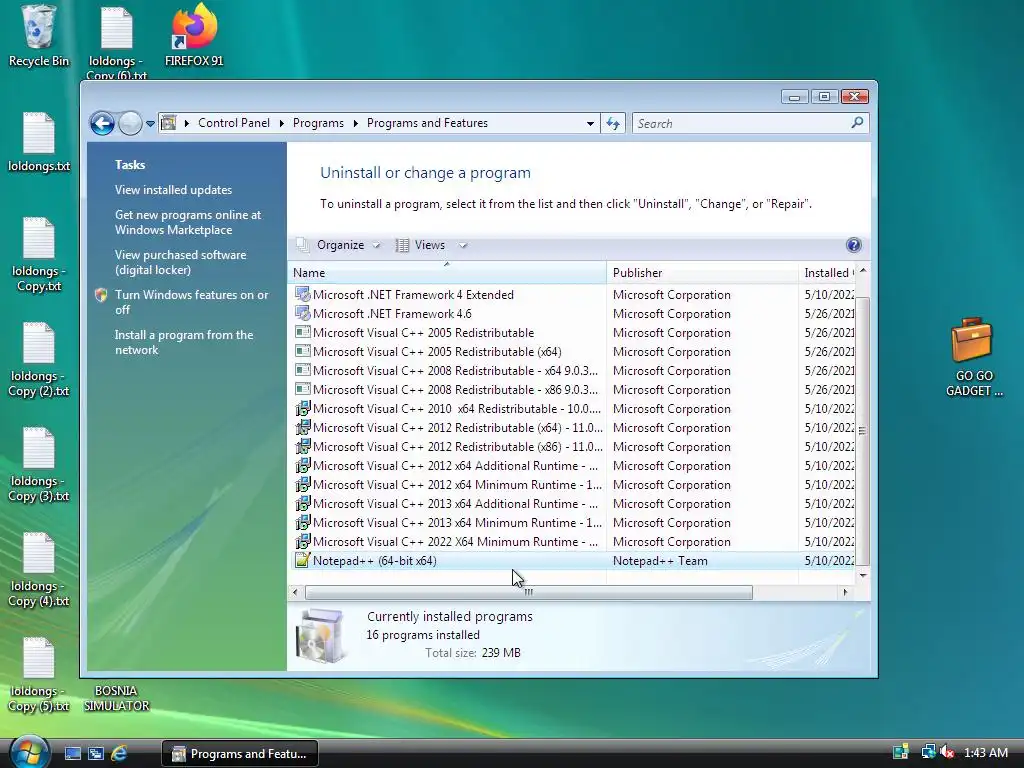Image resolution: width=1024 pixels, height=768 pixels.
Task: Click Programs and Features breadcrumb segment
Action: pyautogui.click(x=427, y=123)
